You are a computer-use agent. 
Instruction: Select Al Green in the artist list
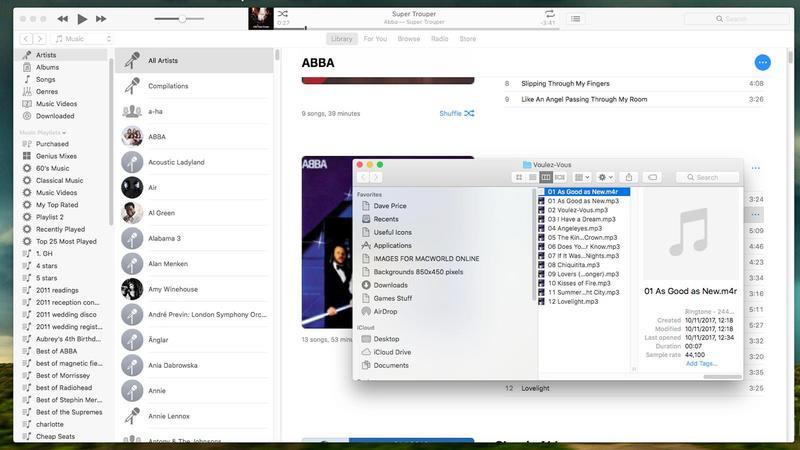point(194,213)
